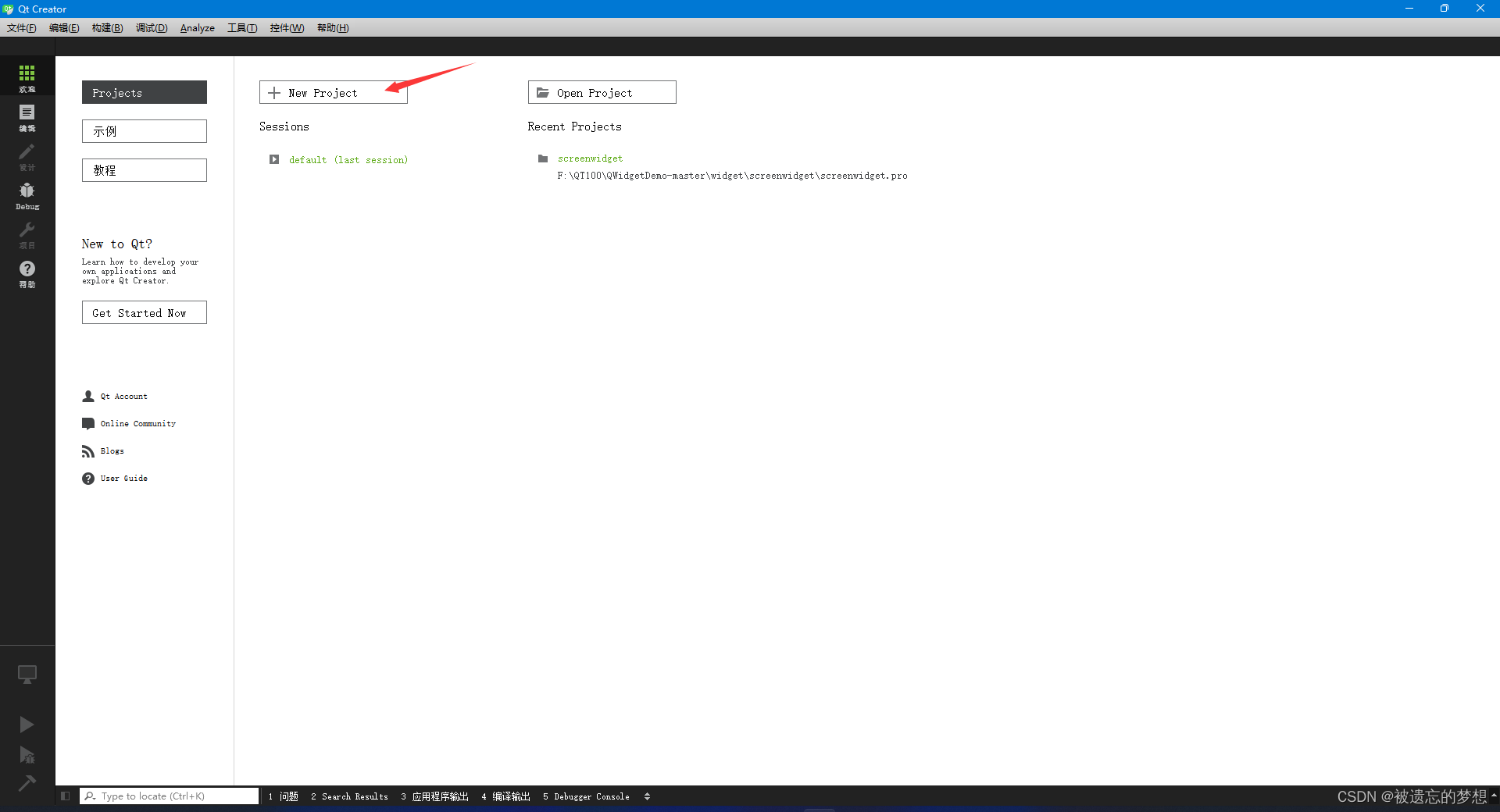Open the 4 编译输出 pane

(x=505, y=796)
